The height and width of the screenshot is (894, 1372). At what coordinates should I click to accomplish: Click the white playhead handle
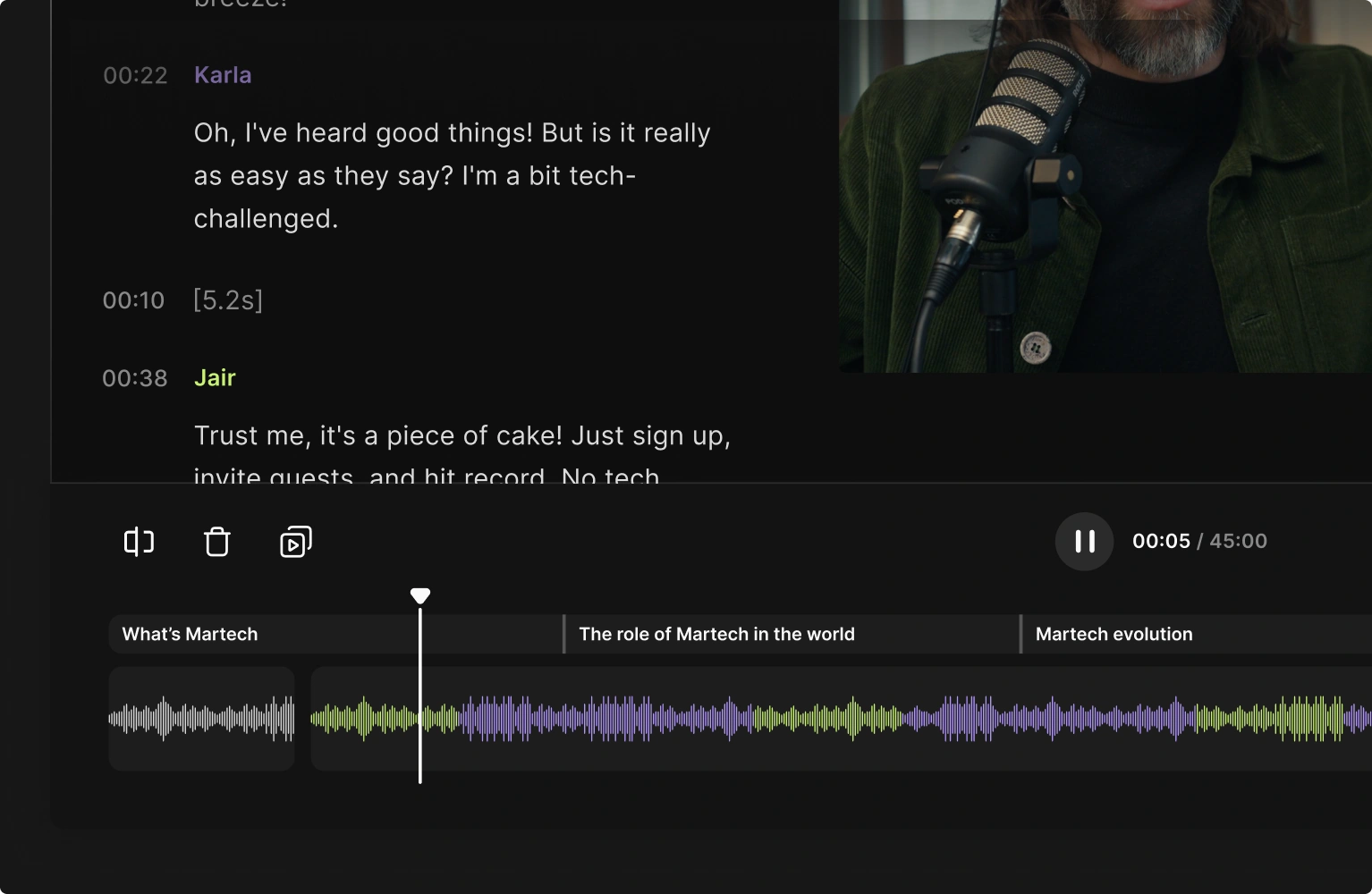pyautogui.click(x=420, y=595)
